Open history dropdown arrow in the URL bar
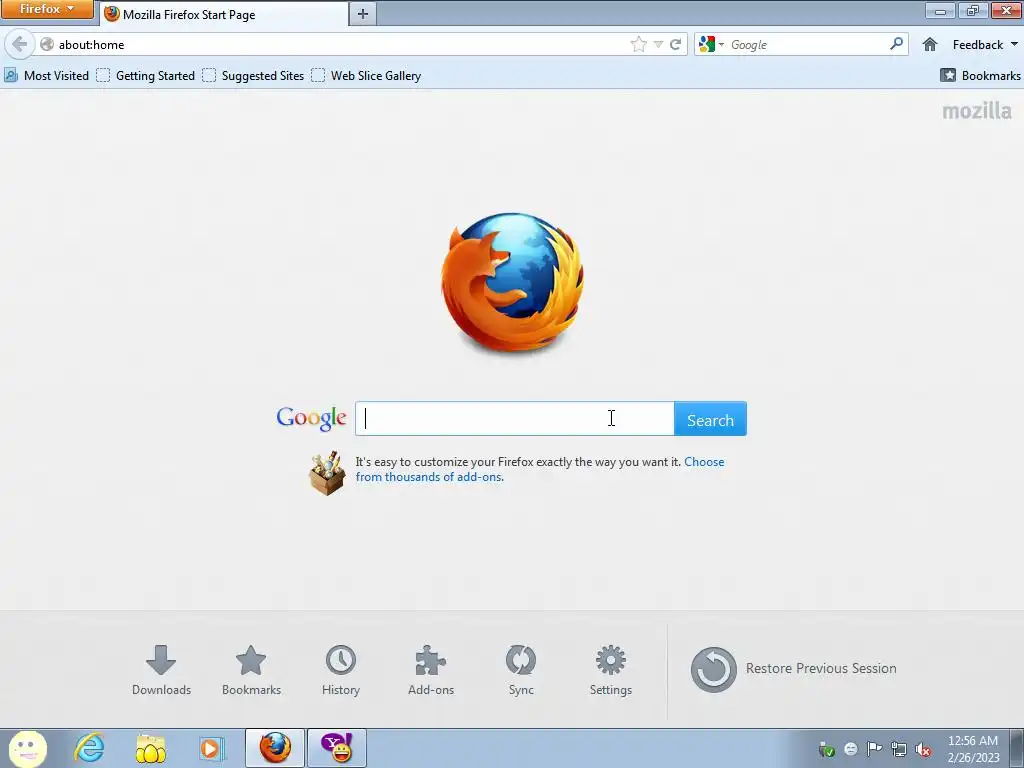 (x=658, y=44)
